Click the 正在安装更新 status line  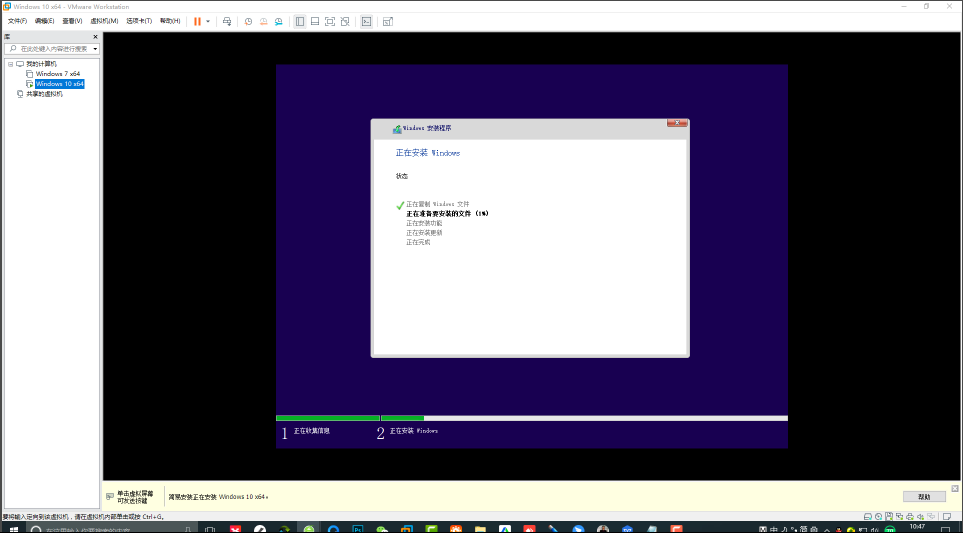[x=424, y=233]
